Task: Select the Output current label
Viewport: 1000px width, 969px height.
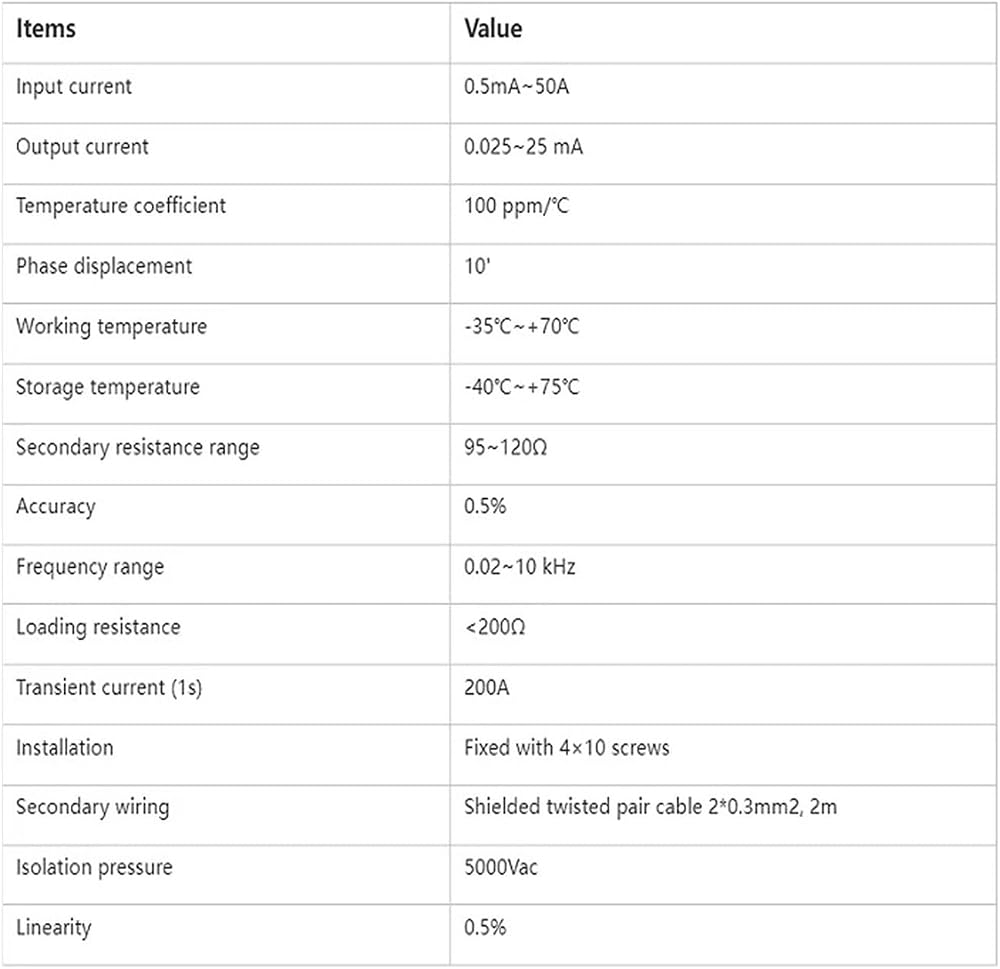Action: coord(82,147)
